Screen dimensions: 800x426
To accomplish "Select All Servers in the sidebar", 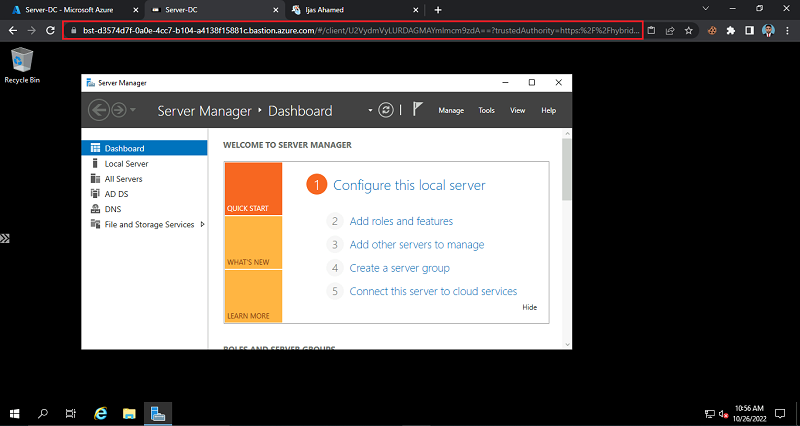I will [x=144, y=179].
